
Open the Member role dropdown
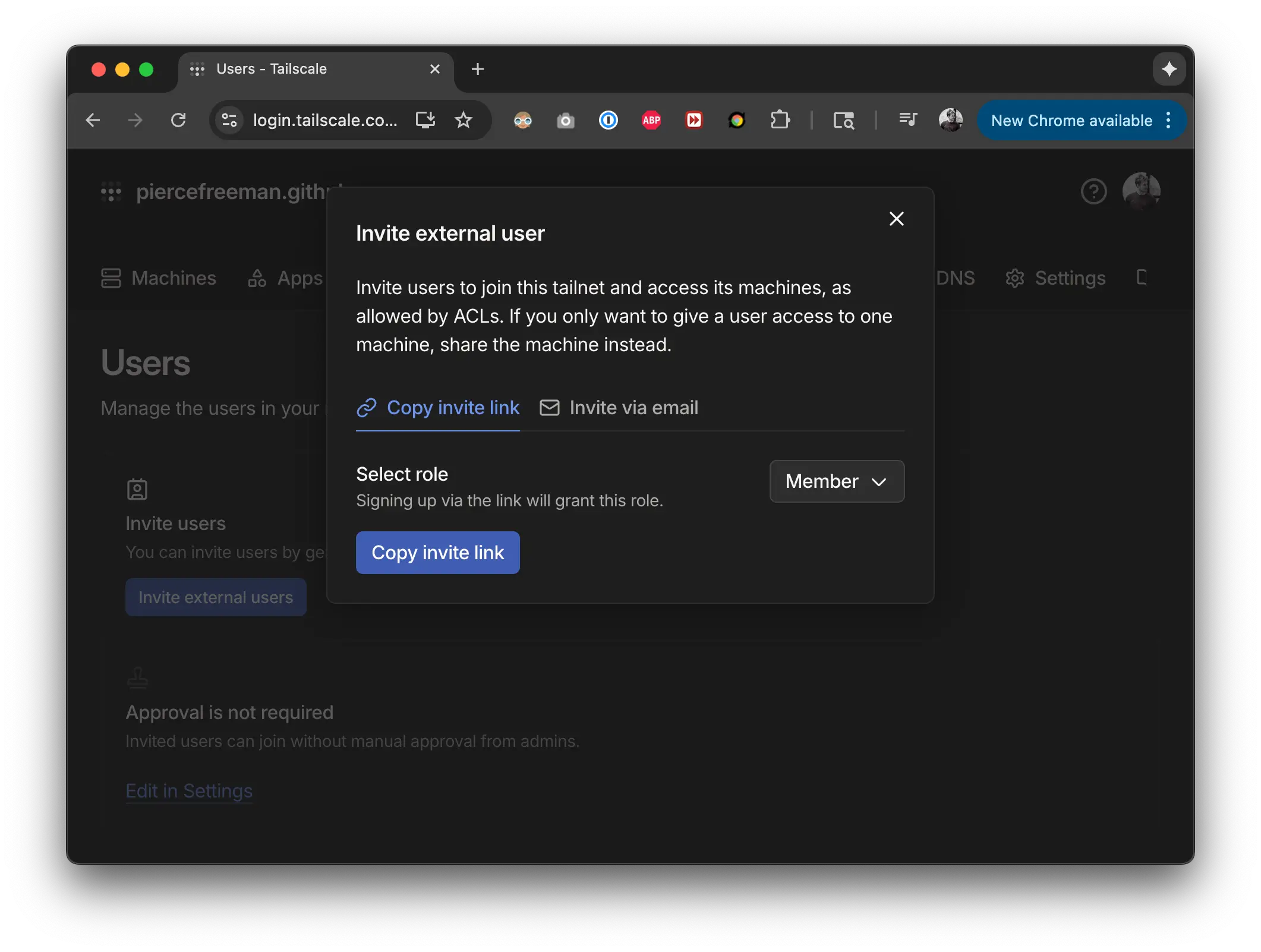pyautogui.click(x=837, y=481)
